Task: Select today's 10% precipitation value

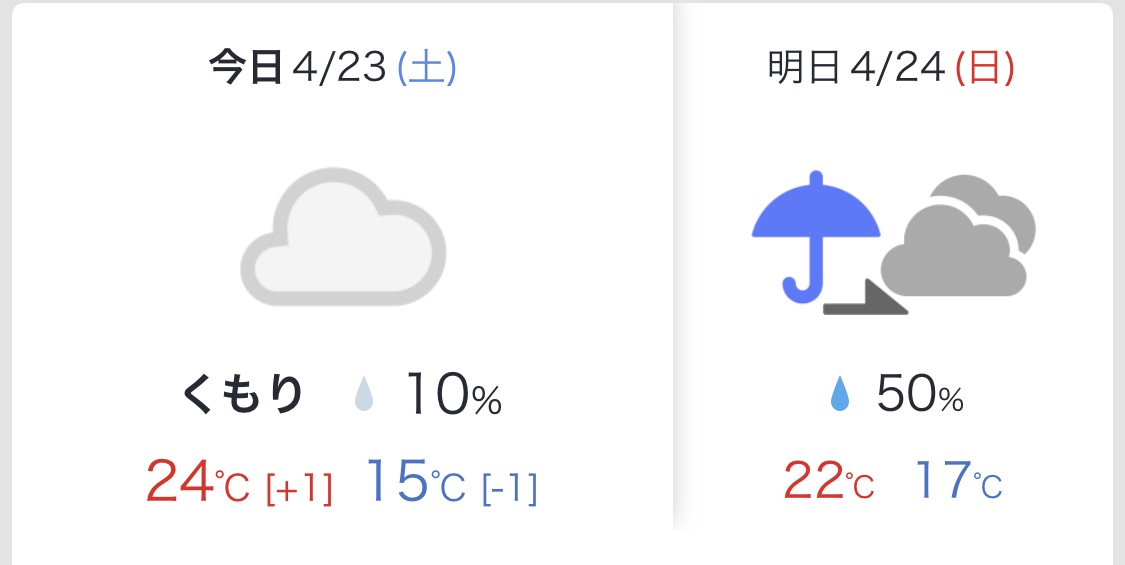Action: pyautogui.click(x=453, y=394)
